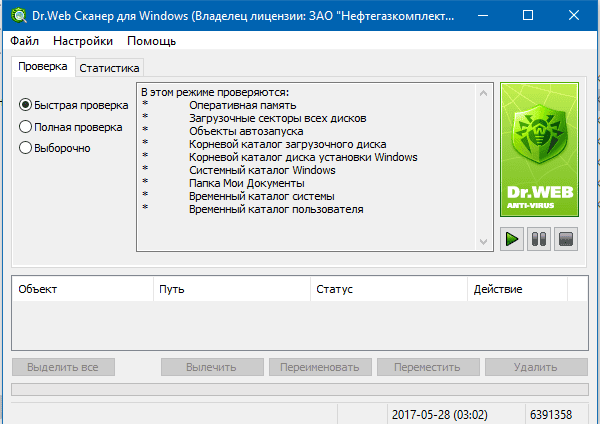Switch to the Статистика tab
600x424 pixels.
point(109,68)
